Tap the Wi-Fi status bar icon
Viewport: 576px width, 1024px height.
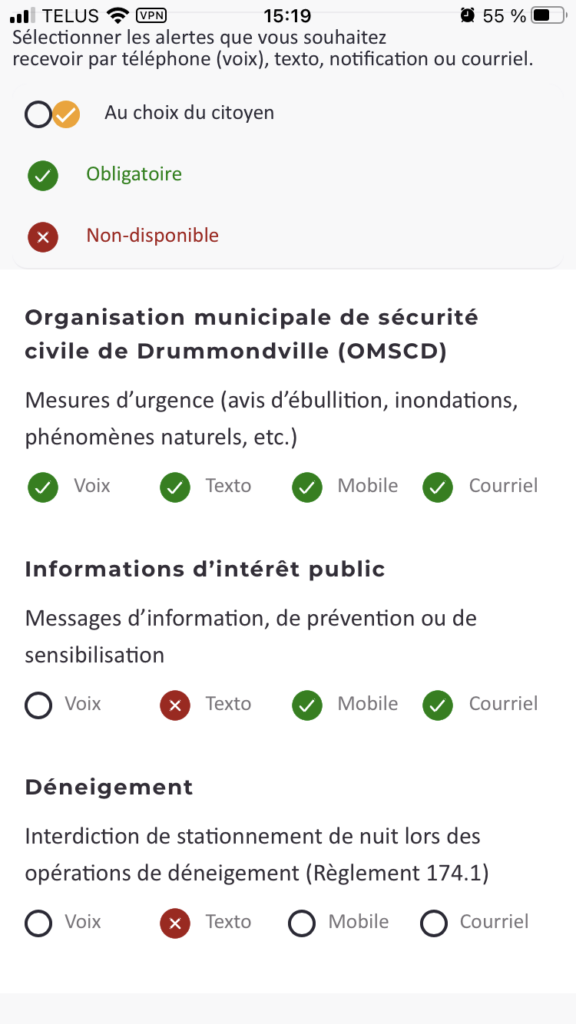click(118, 15)
